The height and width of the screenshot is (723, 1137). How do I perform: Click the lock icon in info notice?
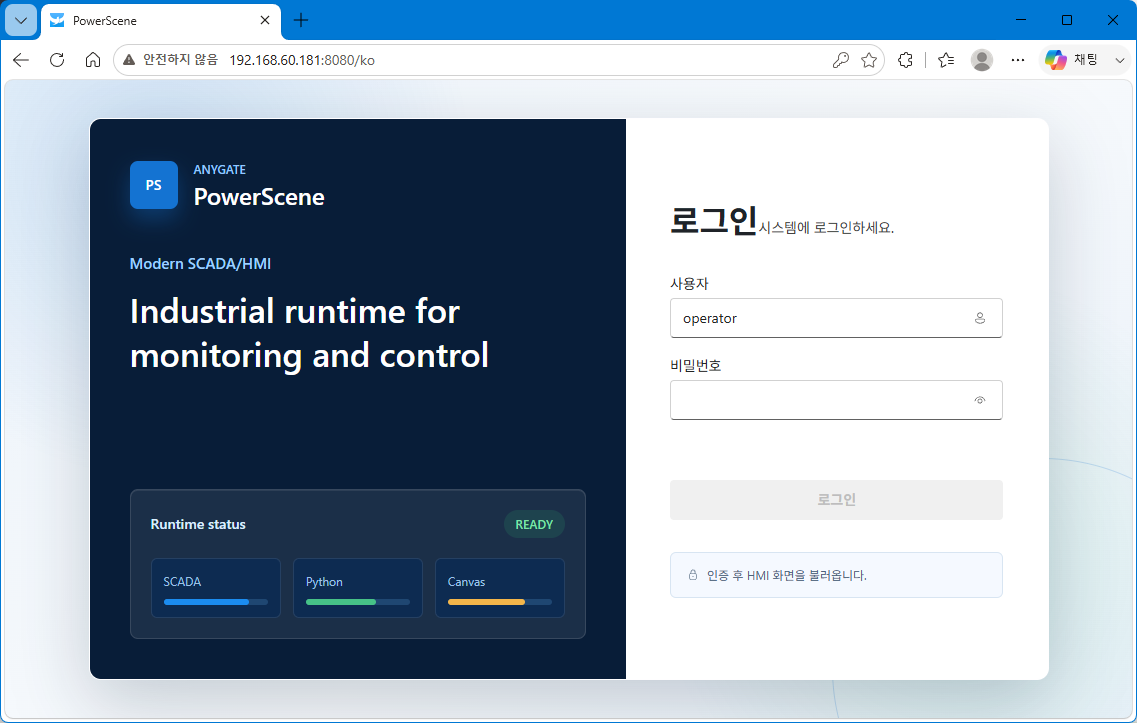[692, 575]
